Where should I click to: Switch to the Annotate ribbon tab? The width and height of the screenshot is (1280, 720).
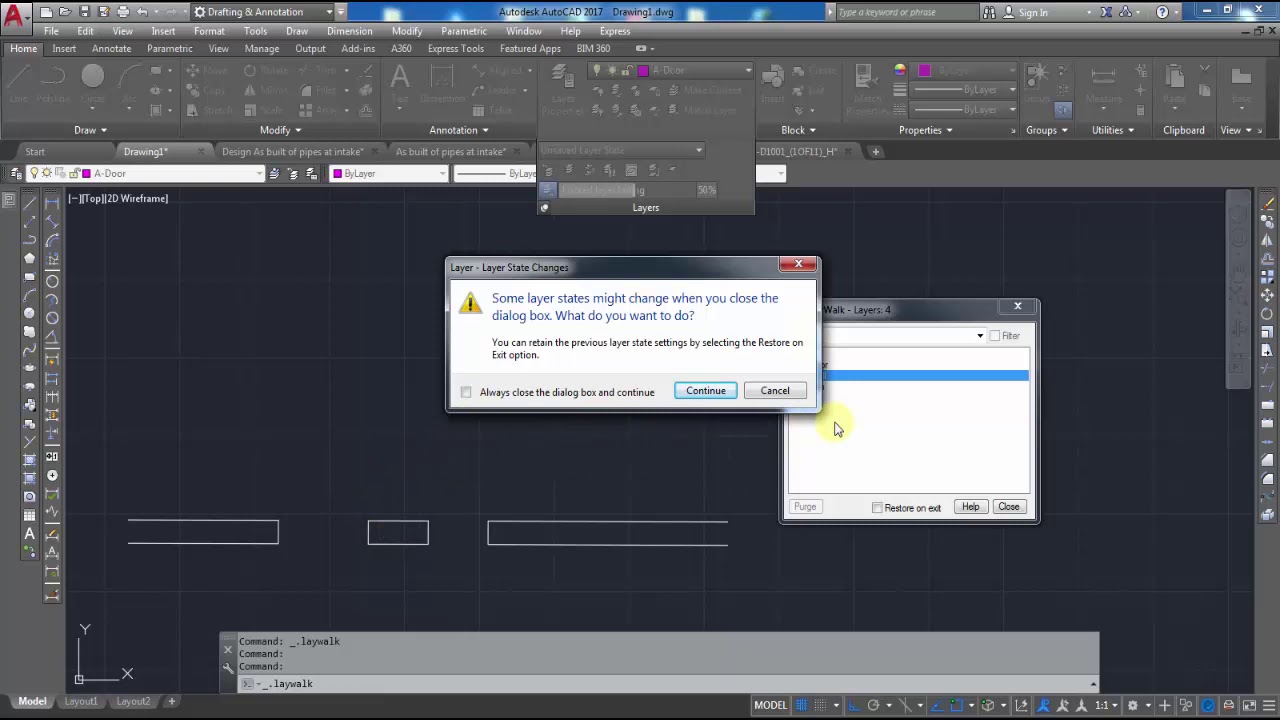[111, 48]
